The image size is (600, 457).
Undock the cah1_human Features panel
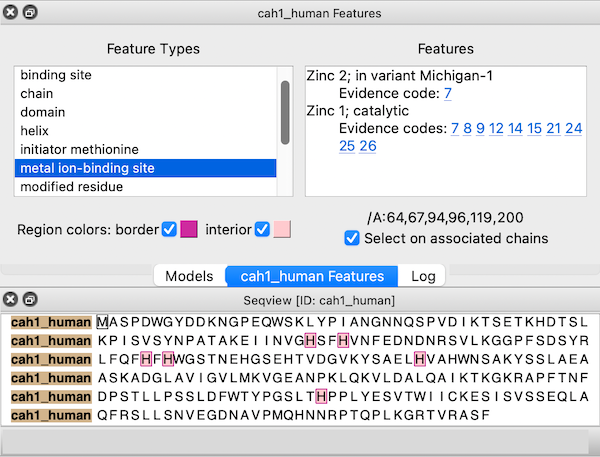point(29,13)
